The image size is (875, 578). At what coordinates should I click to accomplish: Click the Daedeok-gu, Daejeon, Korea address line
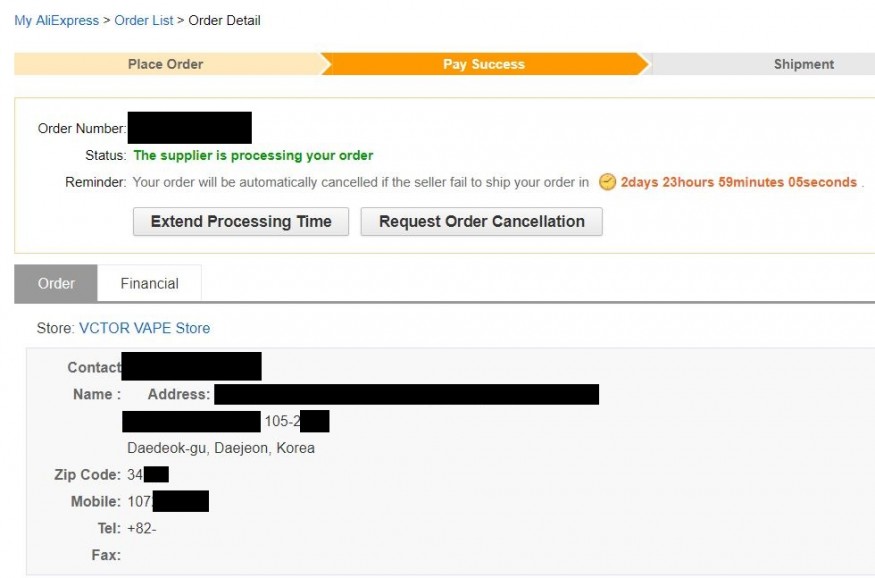(x=221, y=448)
